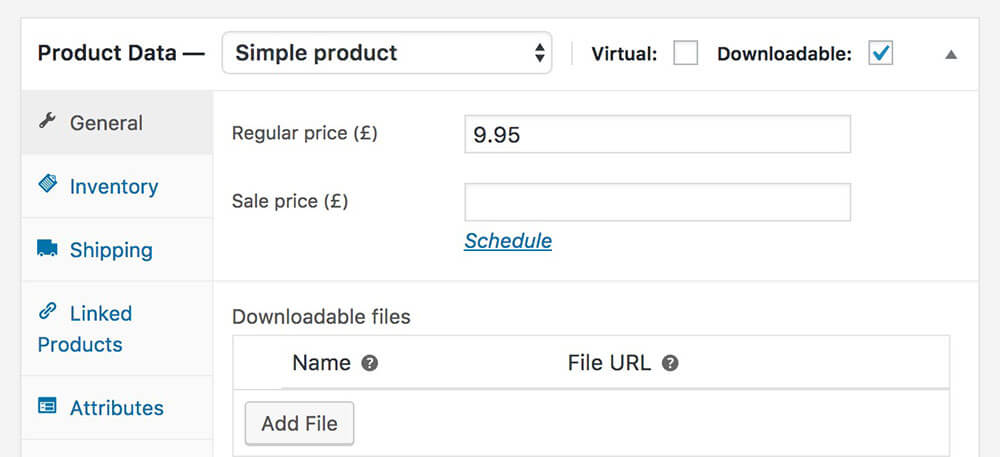Click the Add File button
The image size is (1000, 457).
pyautogui.click(x=299, y=423)
